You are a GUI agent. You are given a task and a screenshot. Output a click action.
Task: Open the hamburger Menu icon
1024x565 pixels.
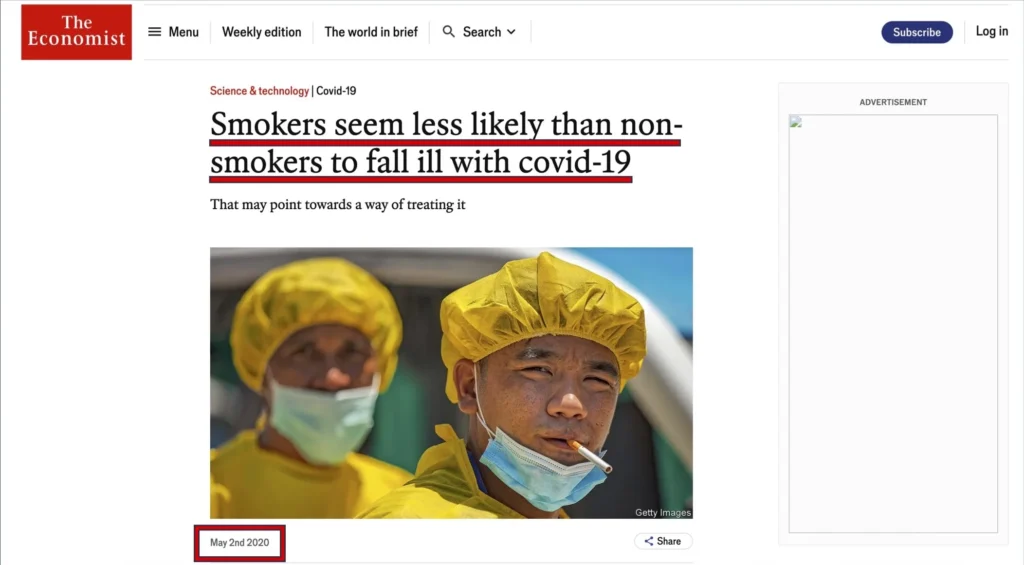click(154, 31)
